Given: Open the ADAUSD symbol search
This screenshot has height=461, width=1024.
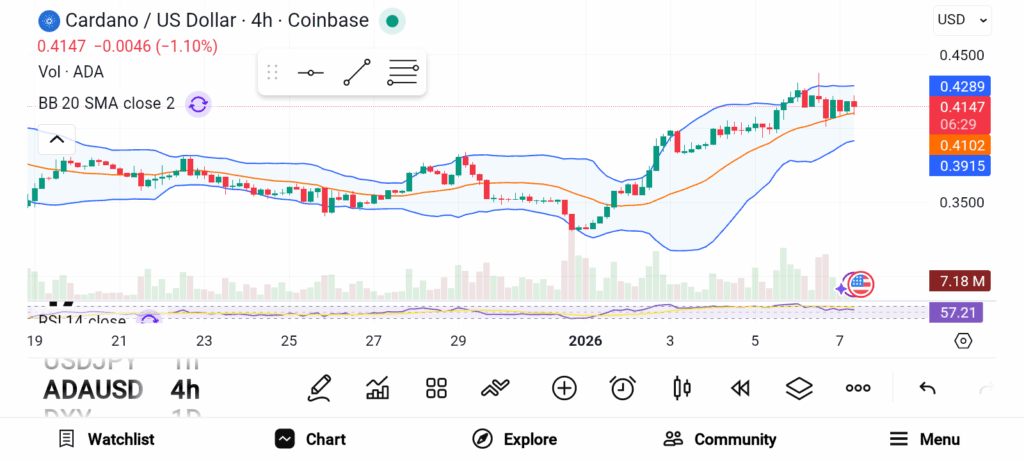Looking at the screenshot, I should pyautogui.click(x=93, y=389).
